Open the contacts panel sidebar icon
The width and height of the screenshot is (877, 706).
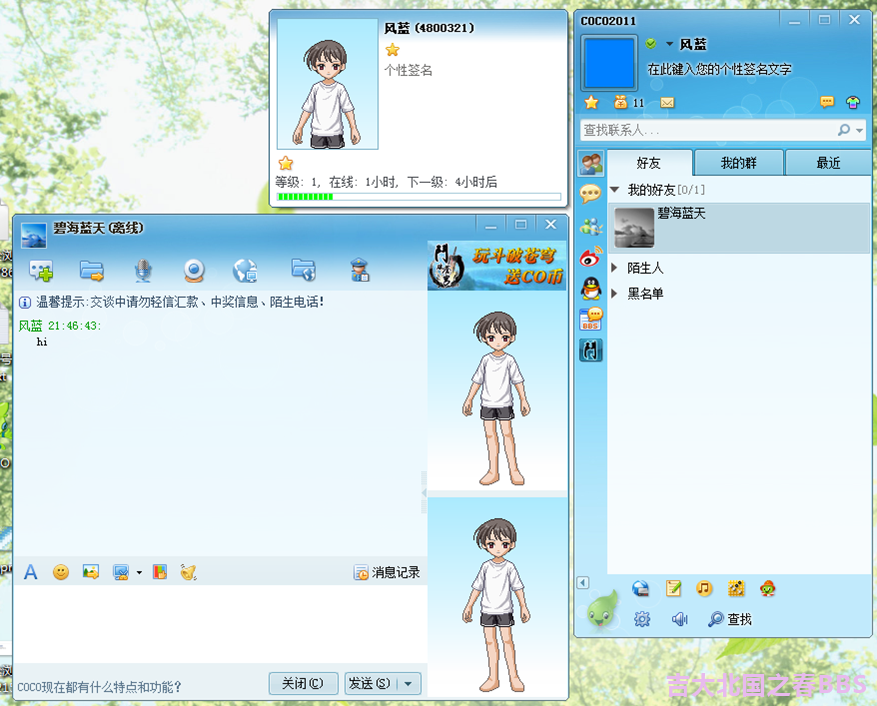tap(591, 164)
